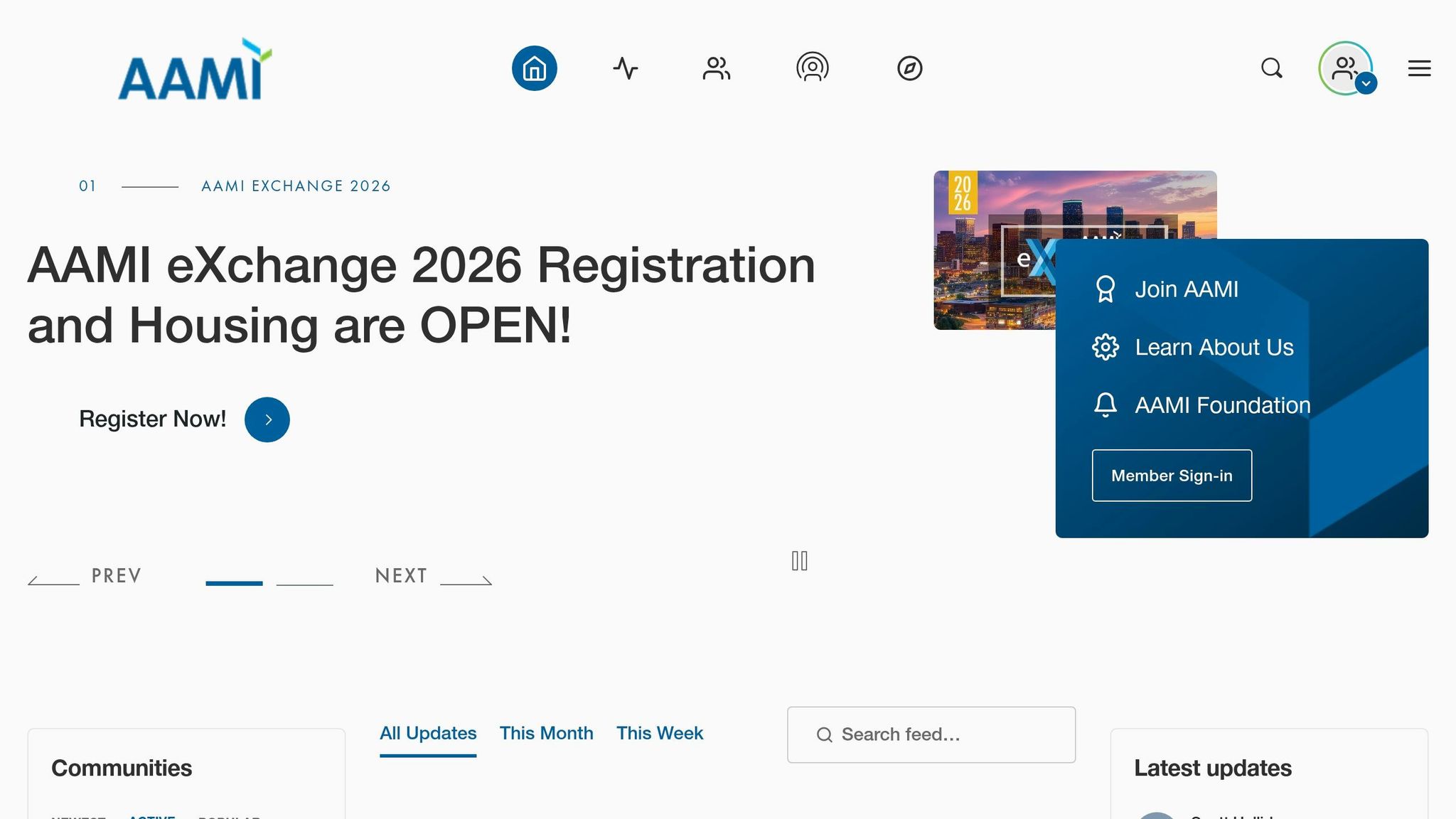Pause the slideshow carousel
The image size is (1456, 819).
click(800, 561)
